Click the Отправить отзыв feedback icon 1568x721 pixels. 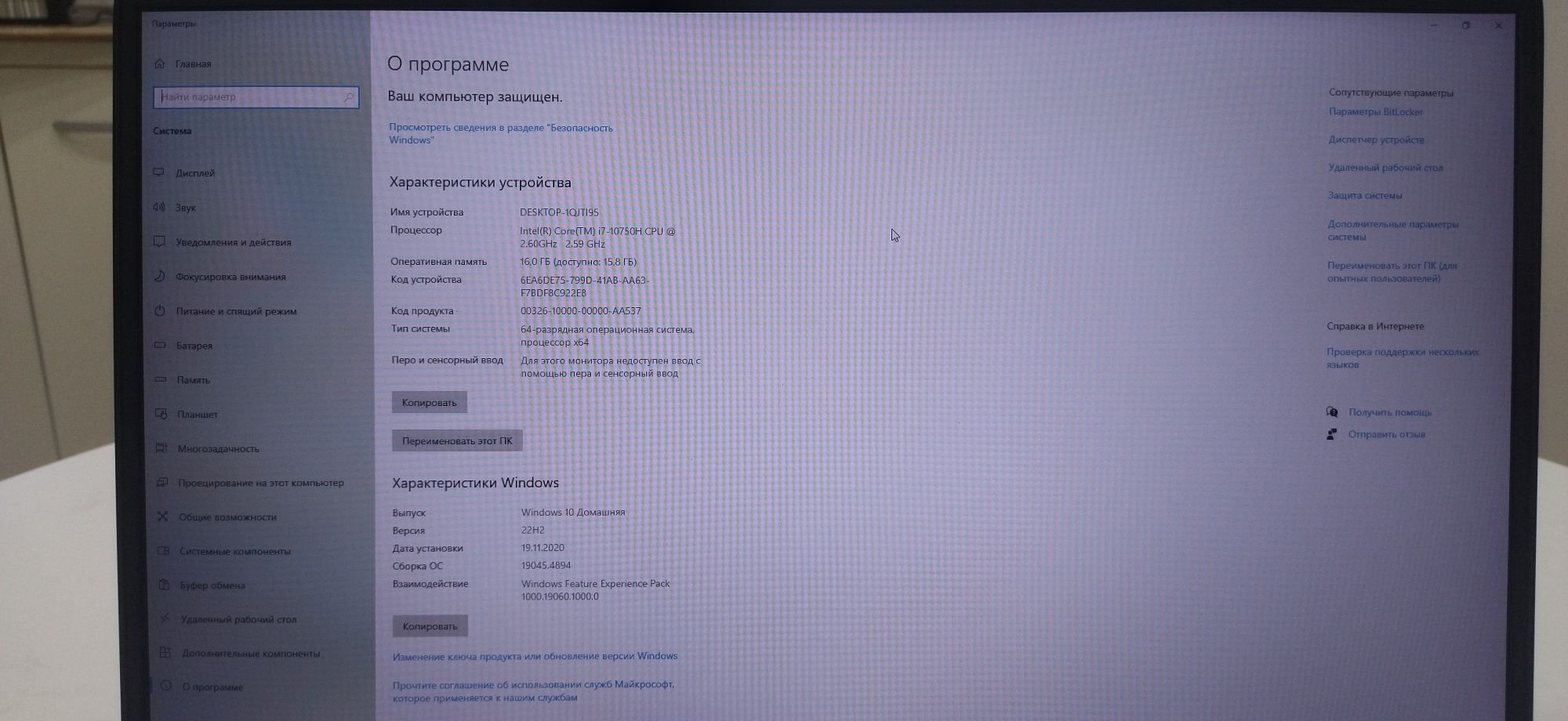[x=1331, y=433]
